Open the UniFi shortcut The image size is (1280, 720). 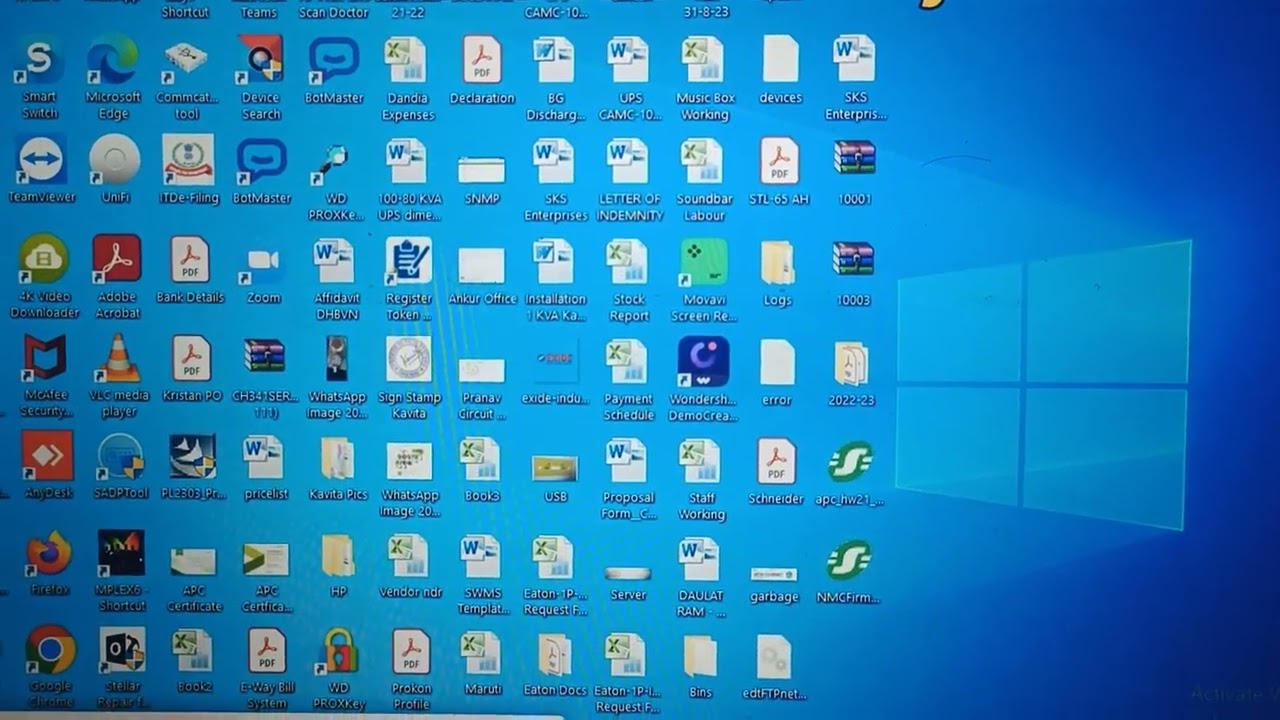114,160
